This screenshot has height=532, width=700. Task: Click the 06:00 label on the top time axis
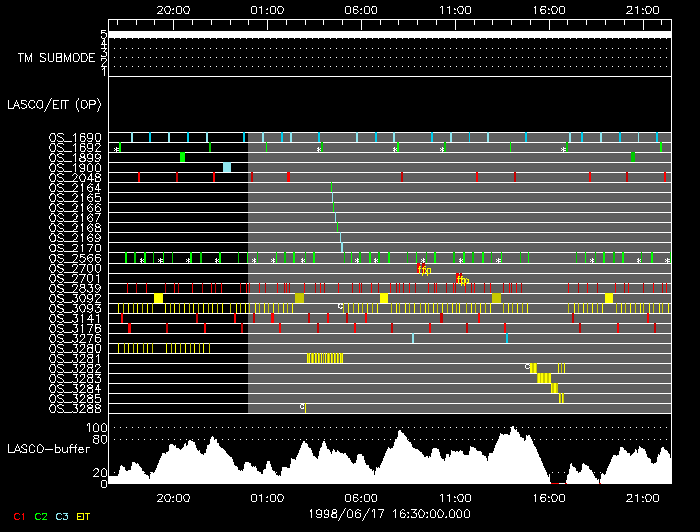360,11
